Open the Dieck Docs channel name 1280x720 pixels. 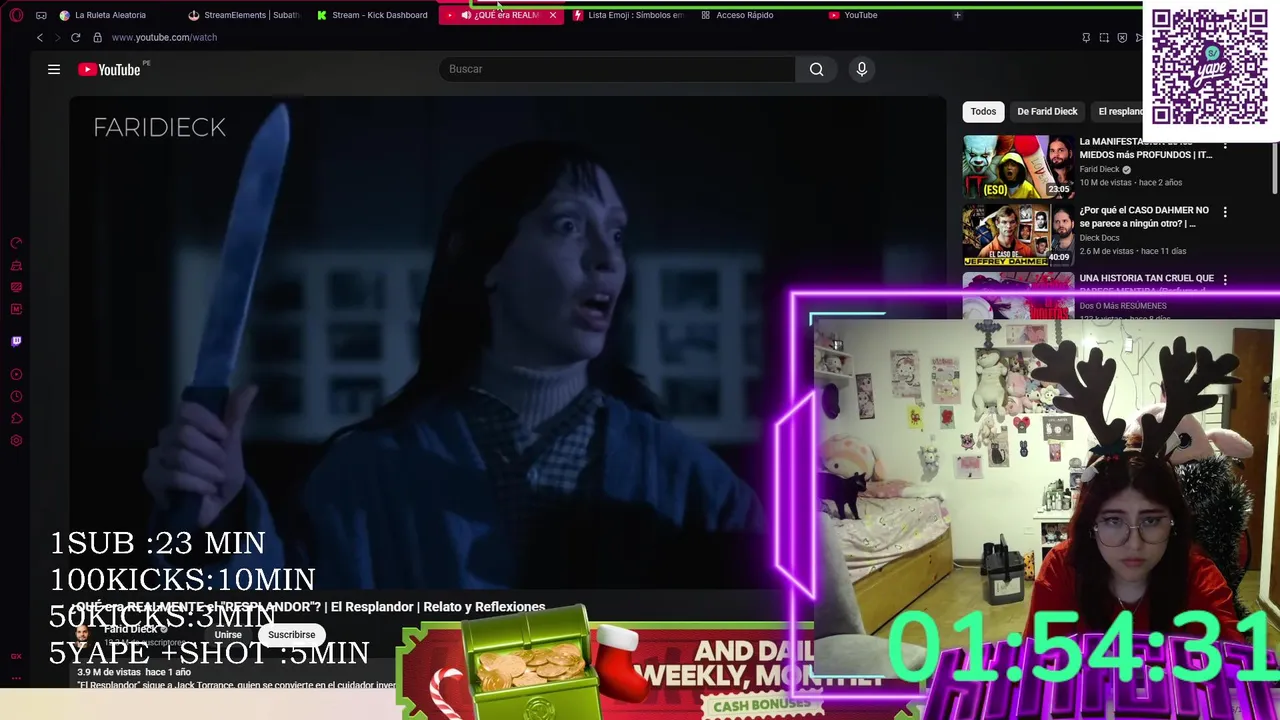1099,238
